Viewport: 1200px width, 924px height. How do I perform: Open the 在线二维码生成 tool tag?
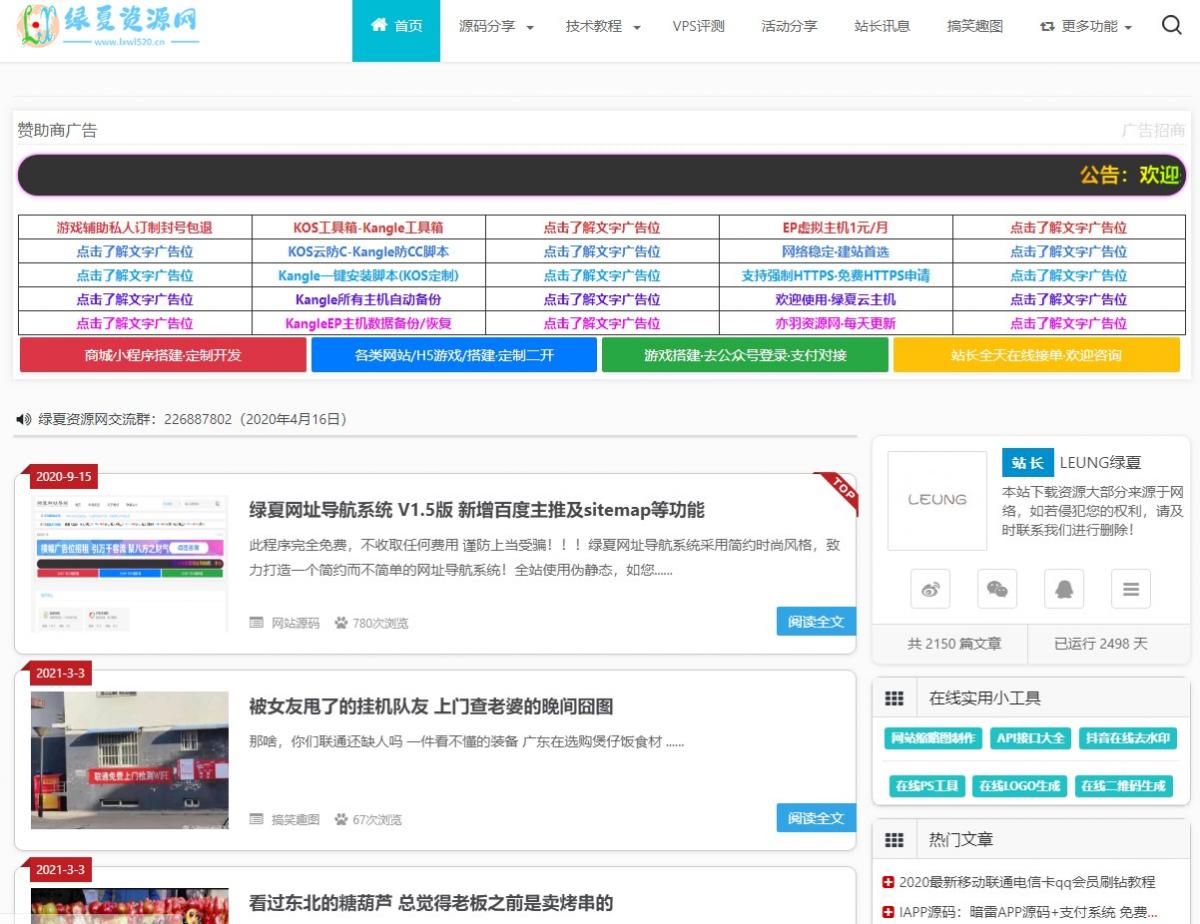[x=1125, y=786]
